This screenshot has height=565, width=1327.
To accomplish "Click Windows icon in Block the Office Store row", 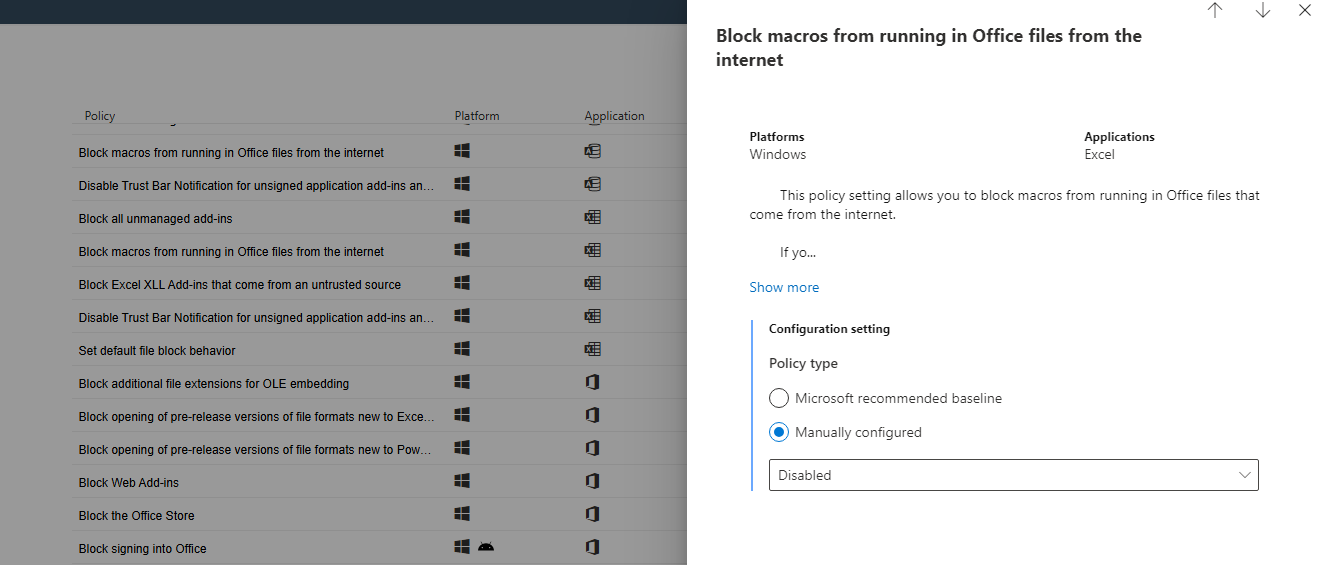I will pos(462,515).
